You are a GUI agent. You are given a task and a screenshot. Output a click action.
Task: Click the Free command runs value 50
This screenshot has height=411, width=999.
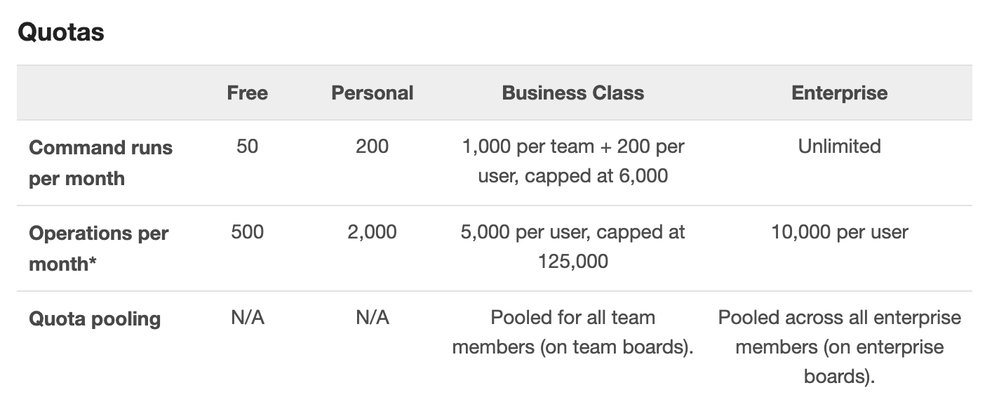[247, 147]
